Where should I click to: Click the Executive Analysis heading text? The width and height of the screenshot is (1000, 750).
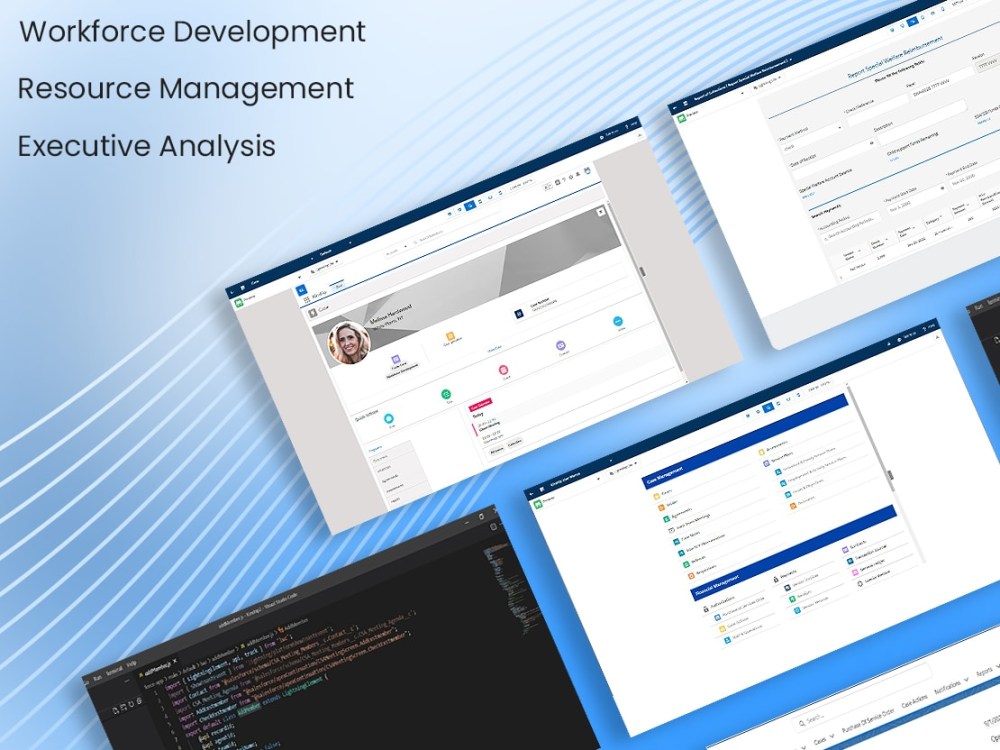coord(147,145)
